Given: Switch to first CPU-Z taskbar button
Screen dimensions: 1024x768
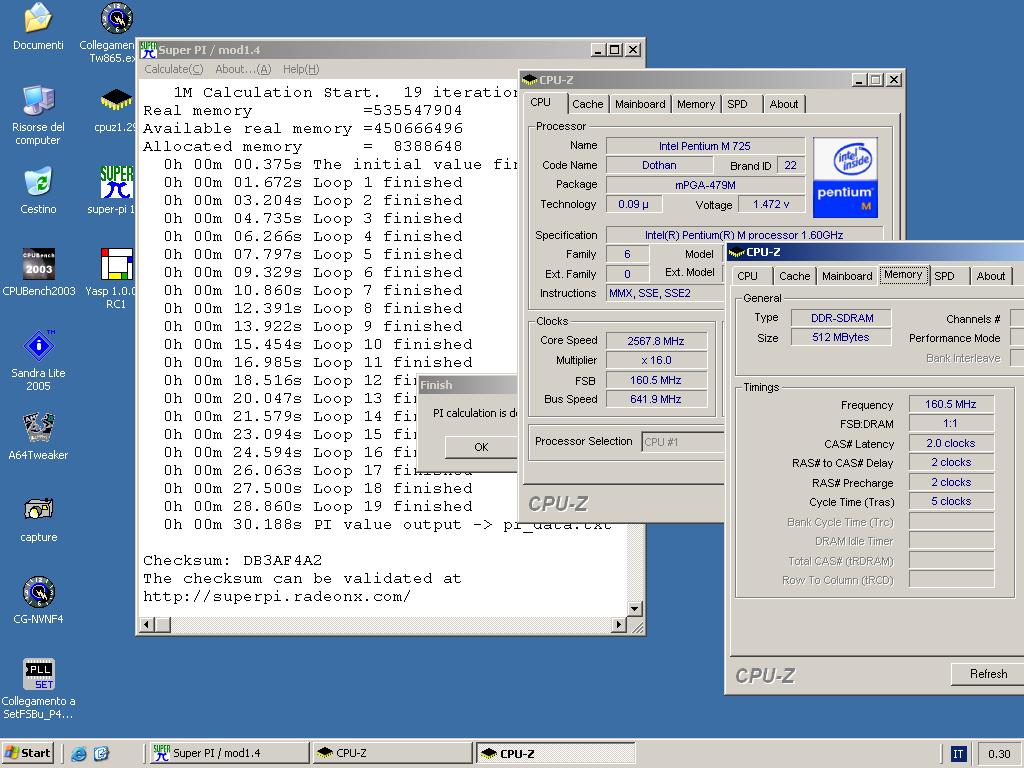Looking at the screenshot, I should [x=392, y=753].
